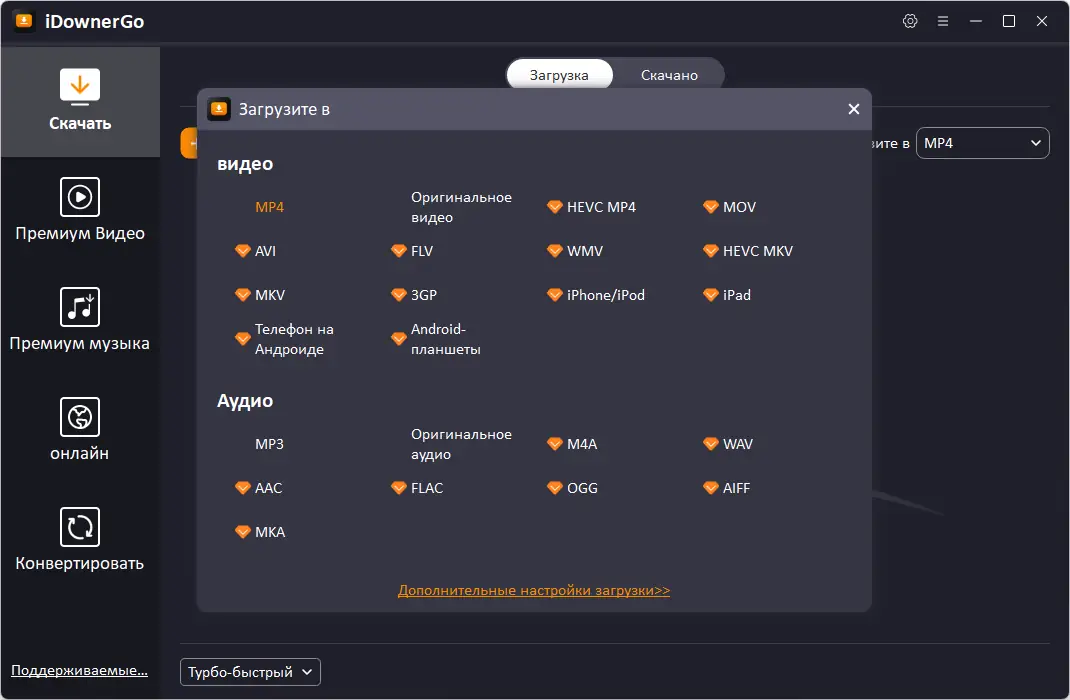Switch to the Загрузка tab

559,75
